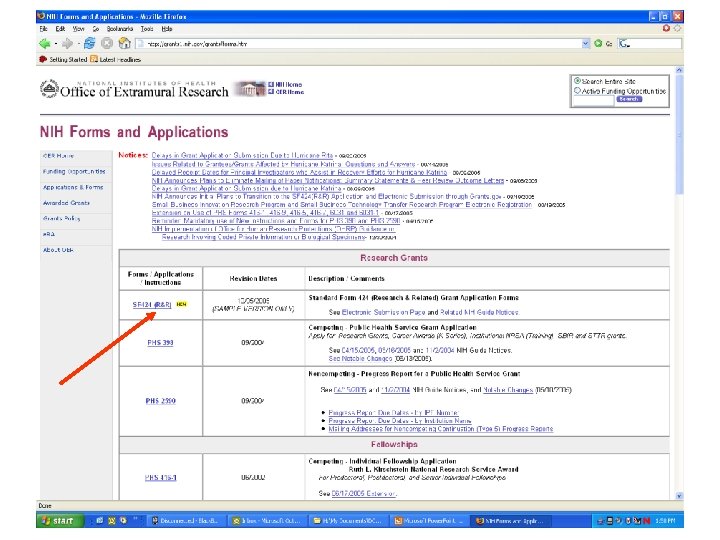
Task: Open the Hurricane Rita delays notice link
Action: [242, 155]
